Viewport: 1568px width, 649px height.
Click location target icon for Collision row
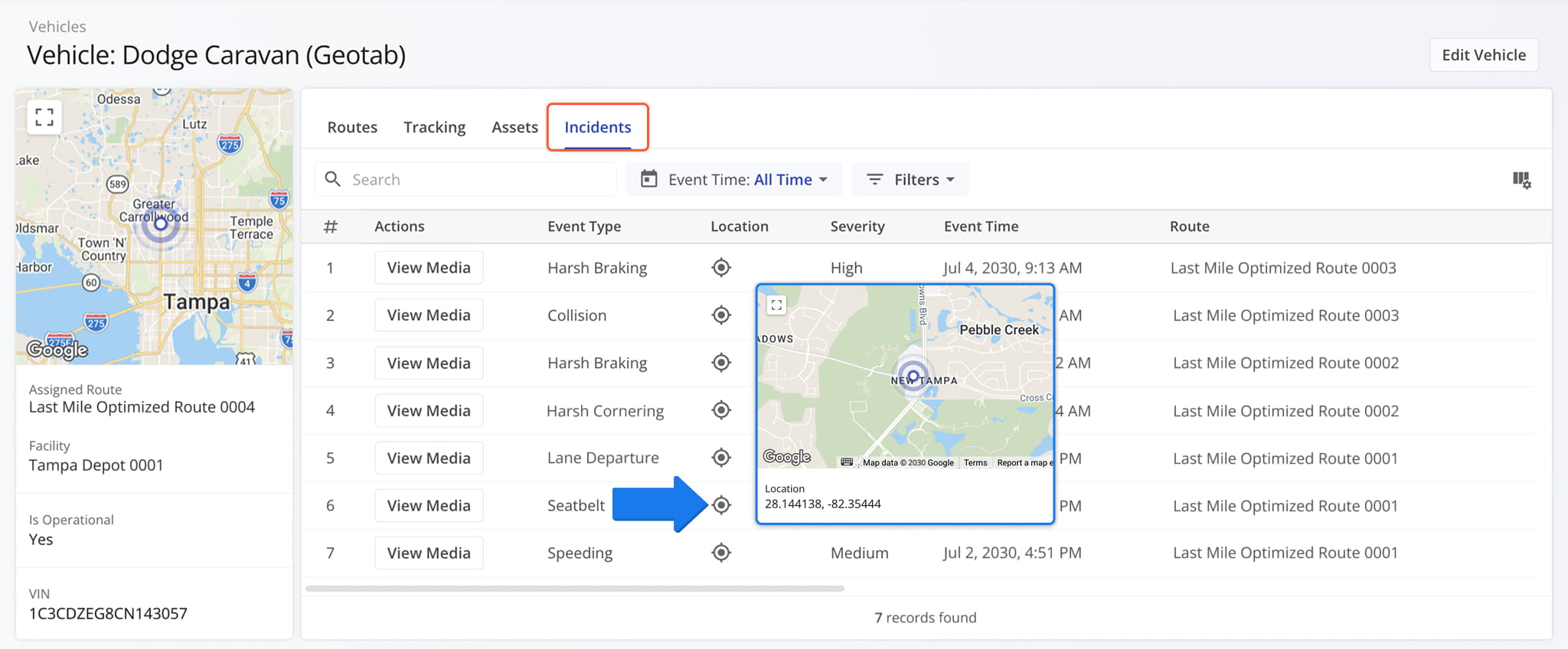(721, 315)
